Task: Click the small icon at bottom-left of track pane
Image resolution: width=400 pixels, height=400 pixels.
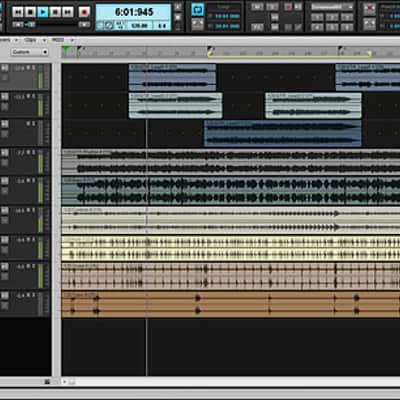Action: tap(47, 382)
